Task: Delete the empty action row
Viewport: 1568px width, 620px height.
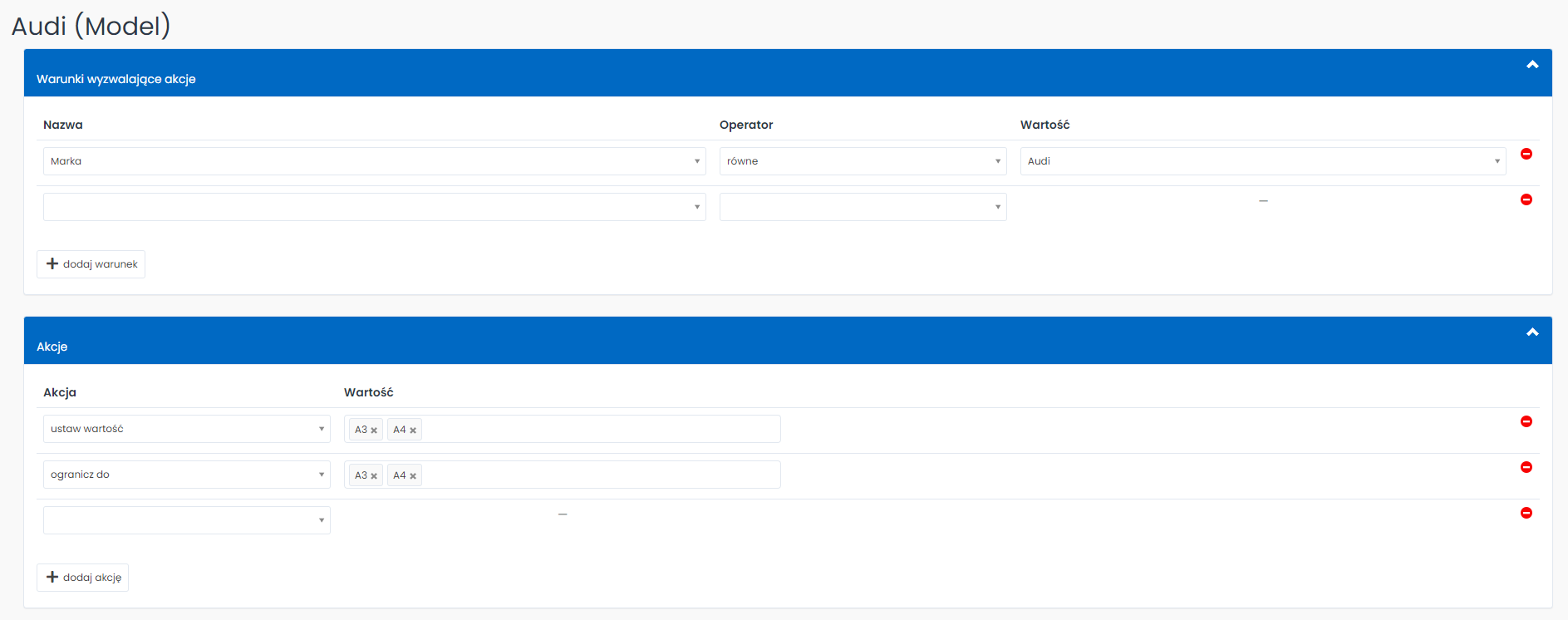Action: tap(1526, 513)
